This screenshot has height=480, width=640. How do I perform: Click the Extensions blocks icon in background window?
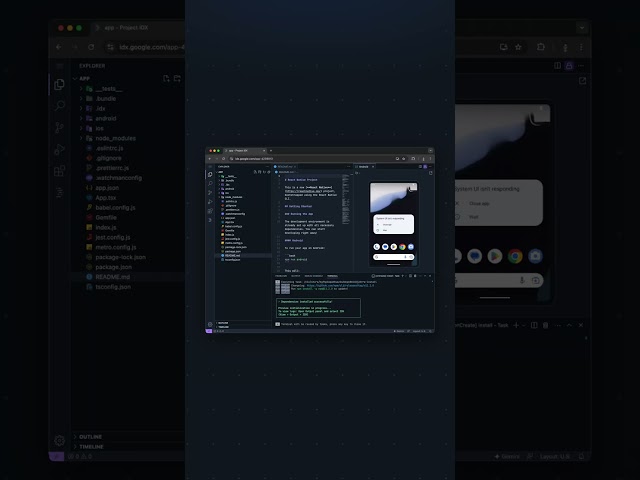(x=59, y=171)
